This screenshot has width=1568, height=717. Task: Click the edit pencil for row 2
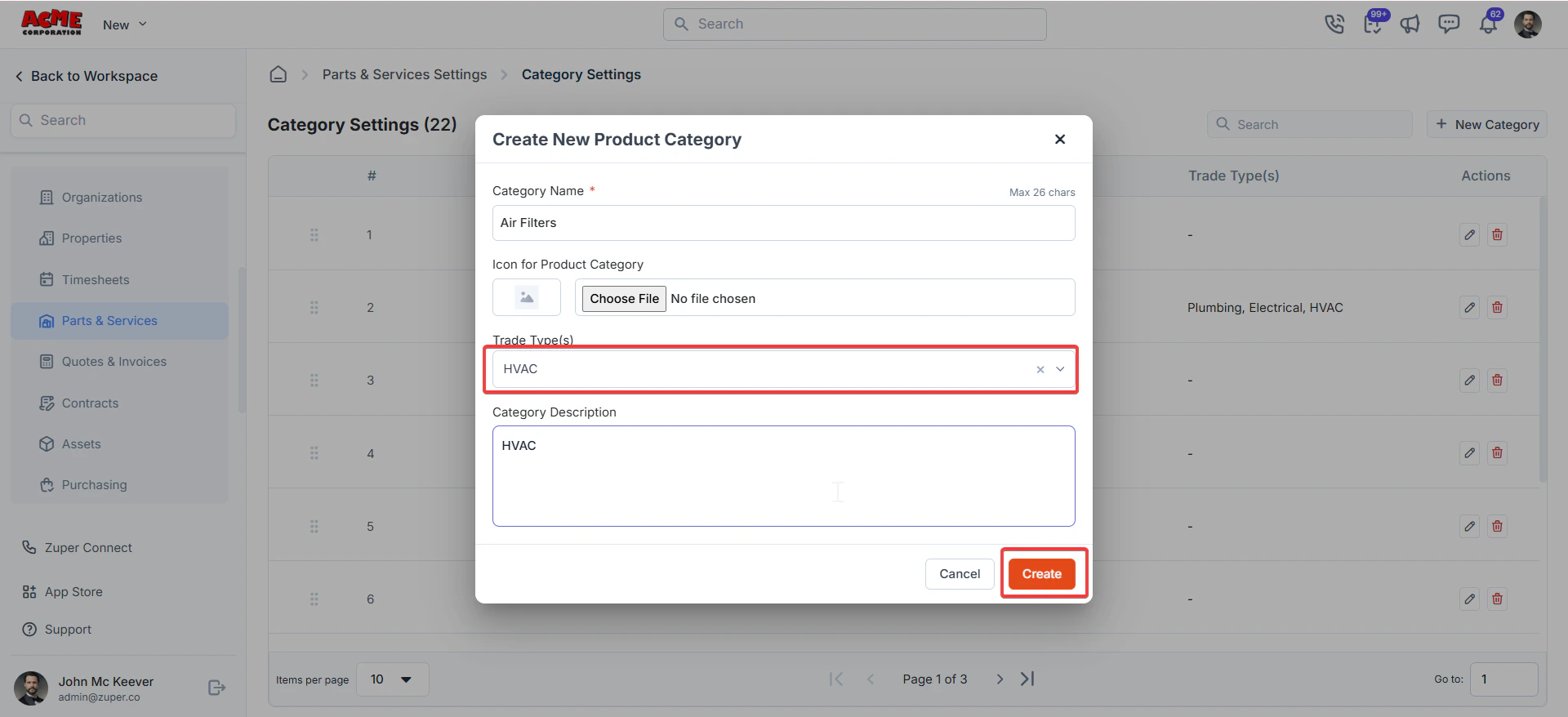point(1469,308)
